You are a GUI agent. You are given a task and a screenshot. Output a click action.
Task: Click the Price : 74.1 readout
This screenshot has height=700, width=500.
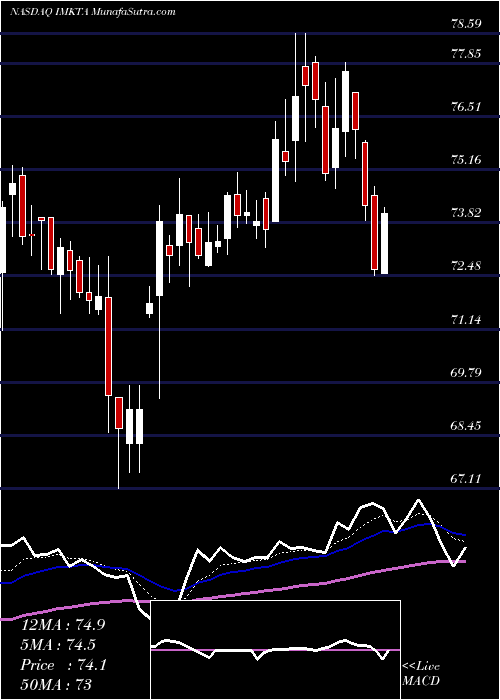tap(63, 665)
